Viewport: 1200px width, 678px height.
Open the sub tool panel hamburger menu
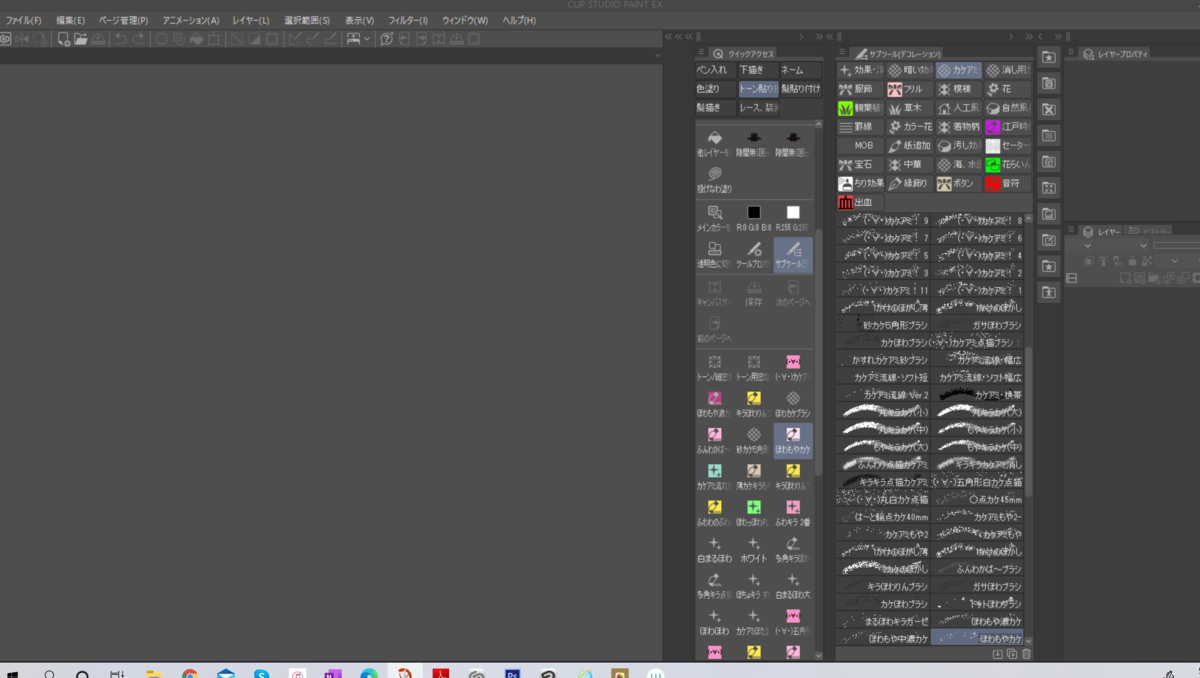coord(842,53)
